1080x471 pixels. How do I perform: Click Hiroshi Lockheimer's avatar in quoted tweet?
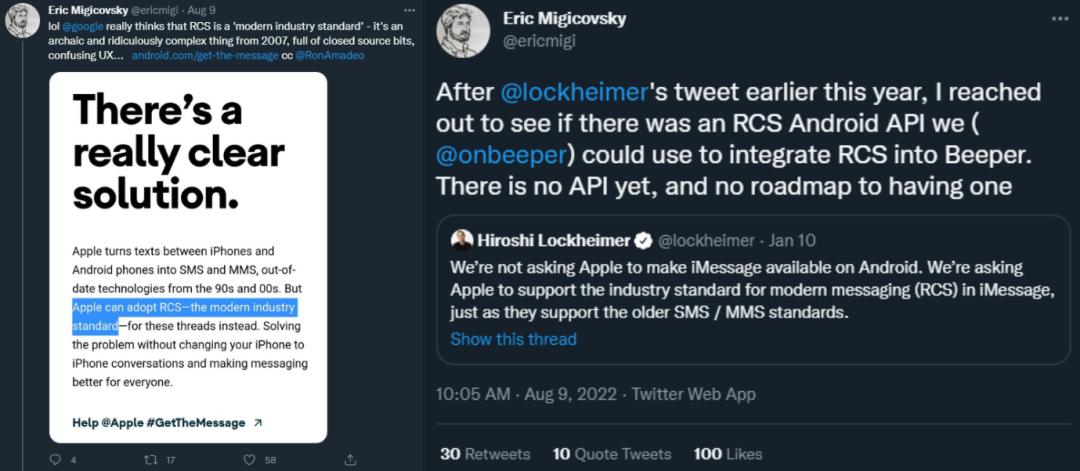tap(462, 240)
